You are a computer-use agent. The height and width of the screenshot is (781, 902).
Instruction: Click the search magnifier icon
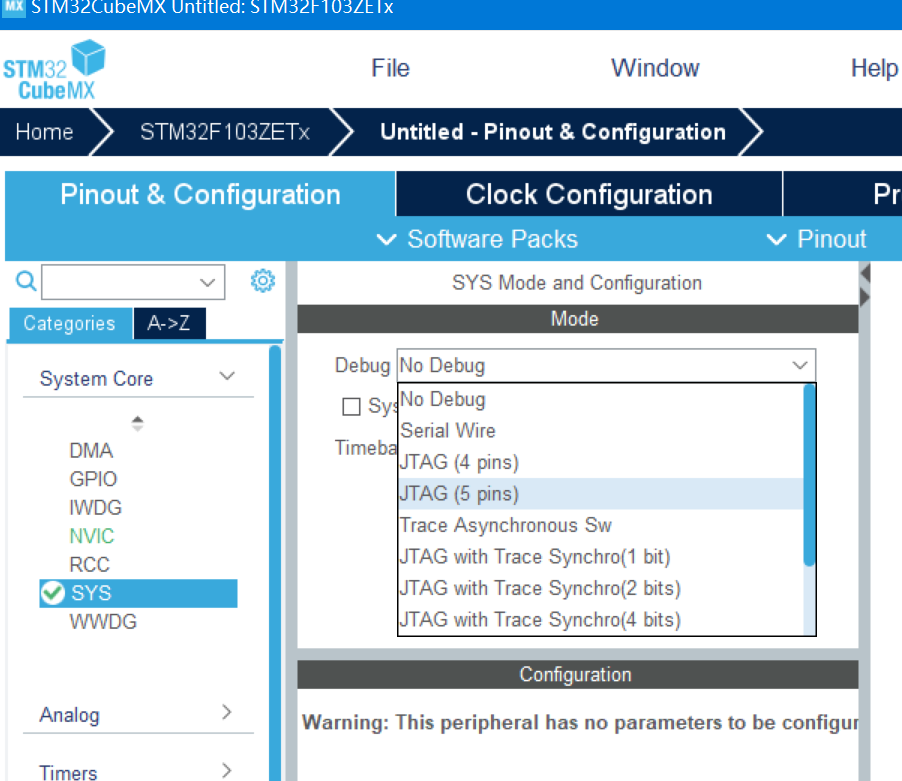click(26, 281)
